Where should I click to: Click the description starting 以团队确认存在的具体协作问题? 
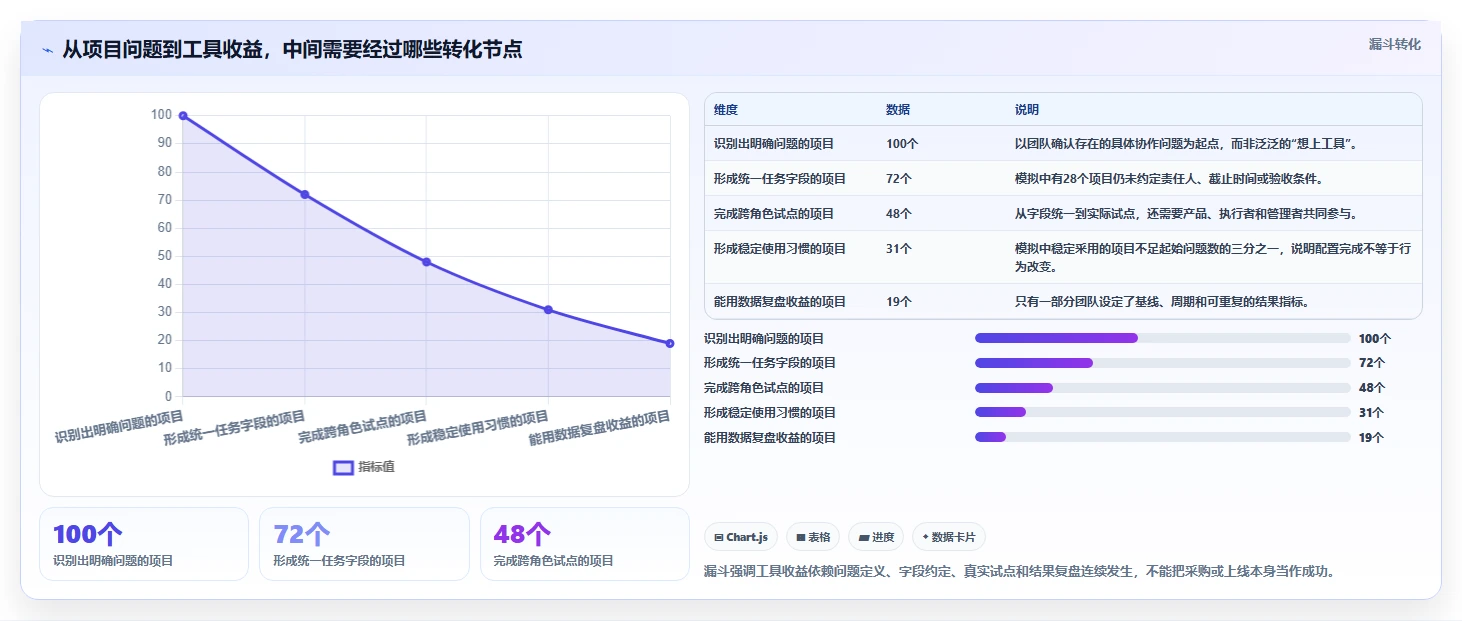(1185, 144)
